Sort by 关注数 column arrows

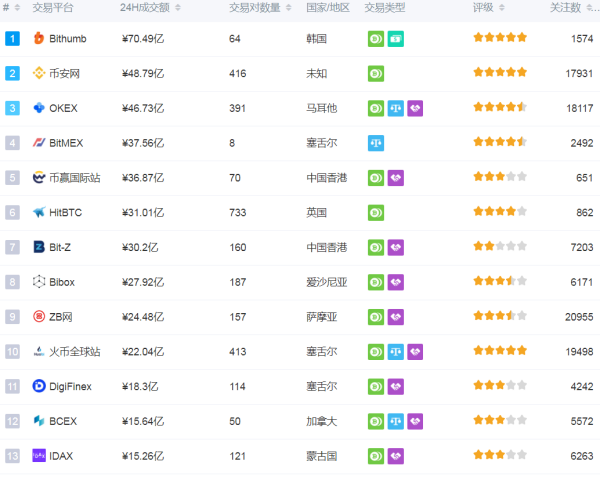pos(589,7)
